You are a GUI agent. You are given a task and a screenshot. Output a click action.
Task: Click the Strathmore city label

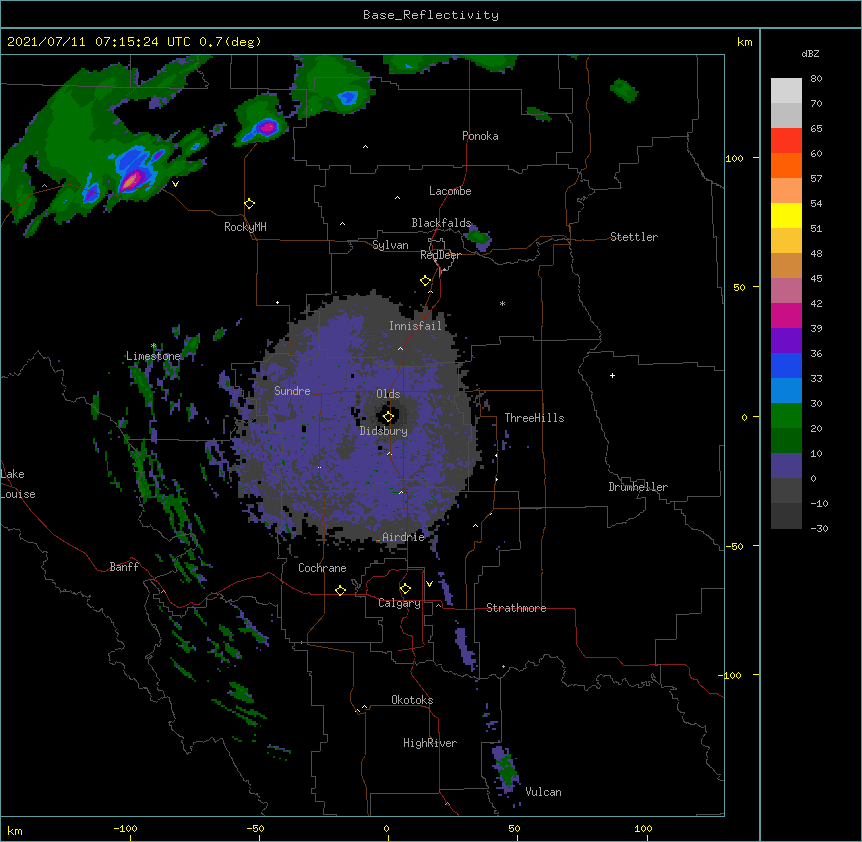click(x=516, y=608)
